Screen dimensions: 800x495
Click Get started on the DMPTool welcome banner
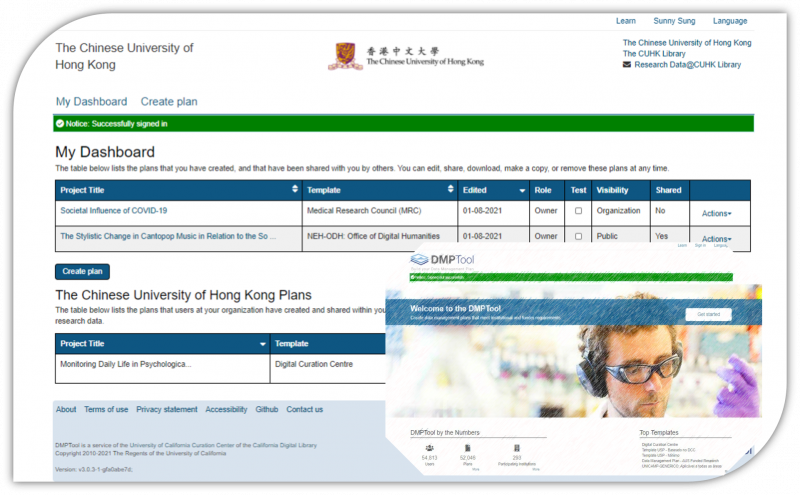tap(708, 314)
